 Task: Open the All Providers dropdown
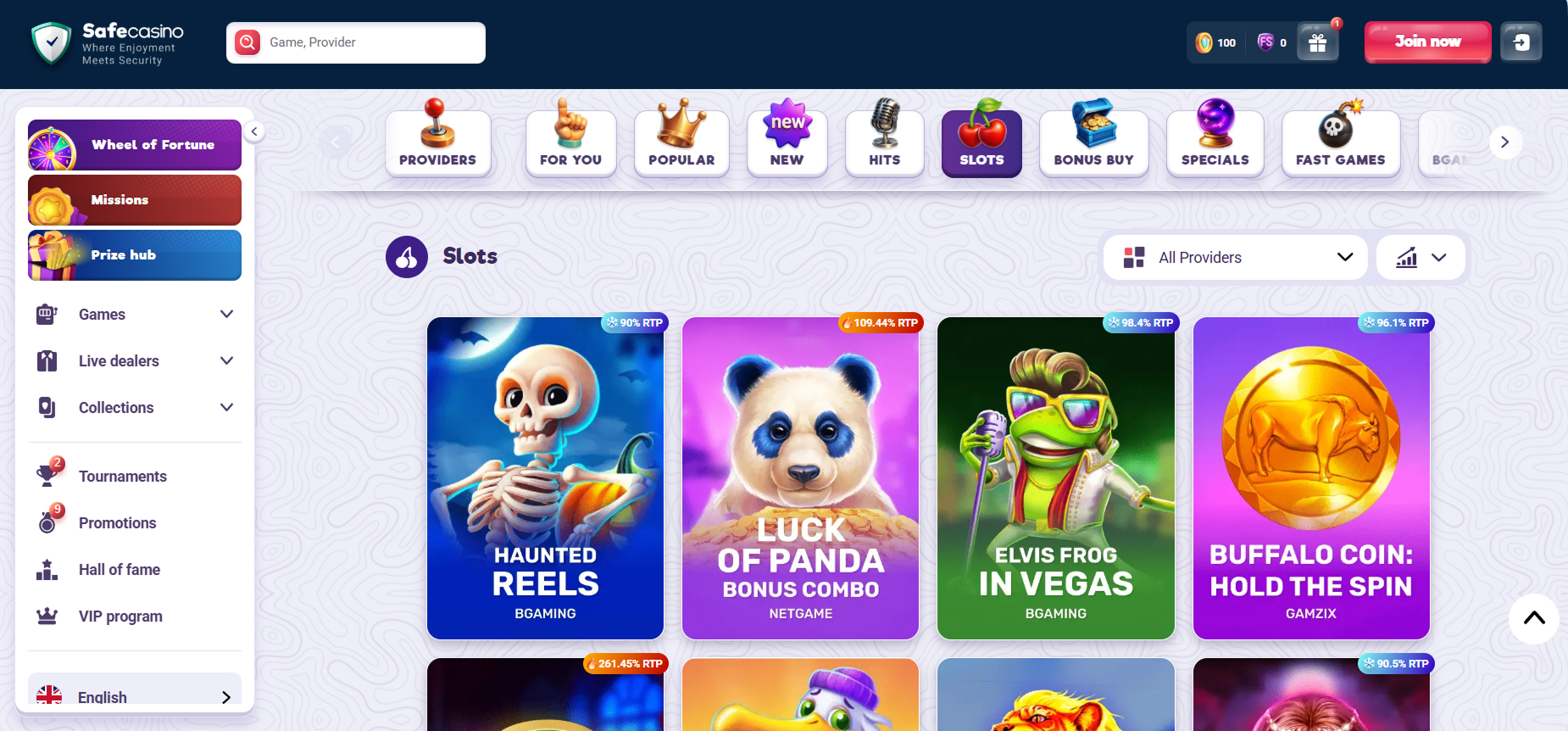point(1235,258)
